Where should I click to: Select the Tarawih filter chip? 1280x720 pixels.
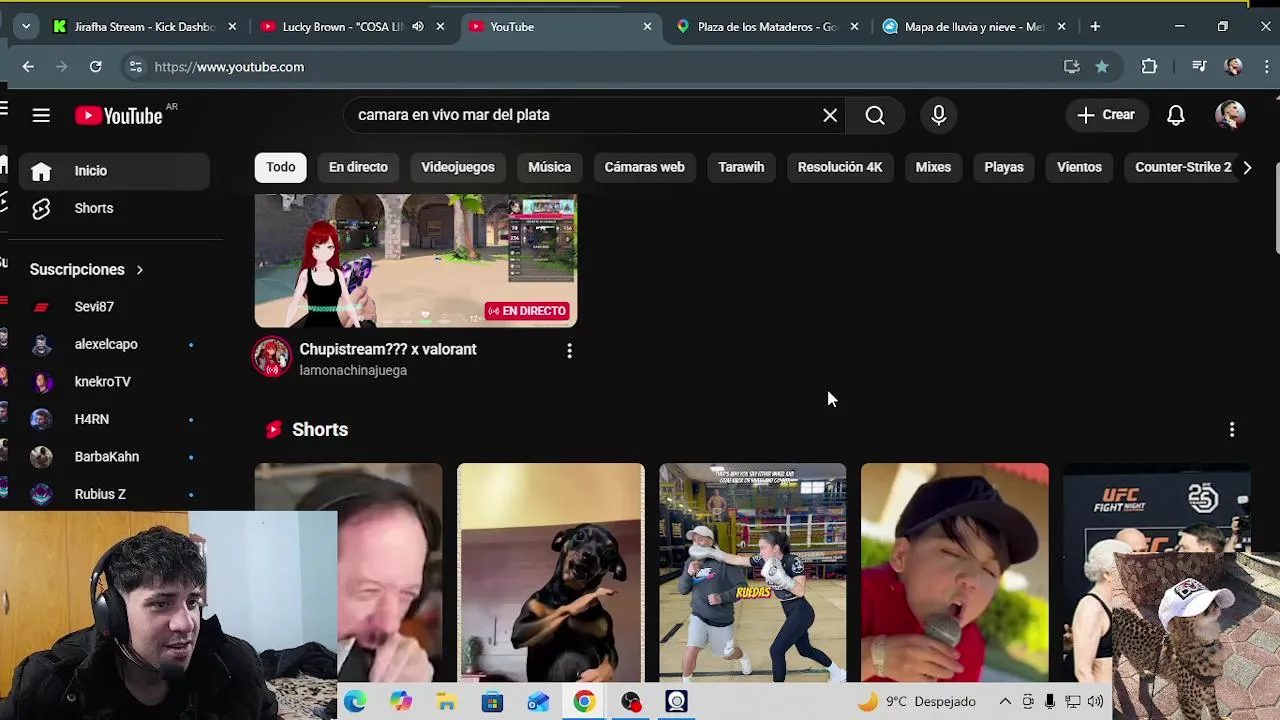(x=741, y=168)
